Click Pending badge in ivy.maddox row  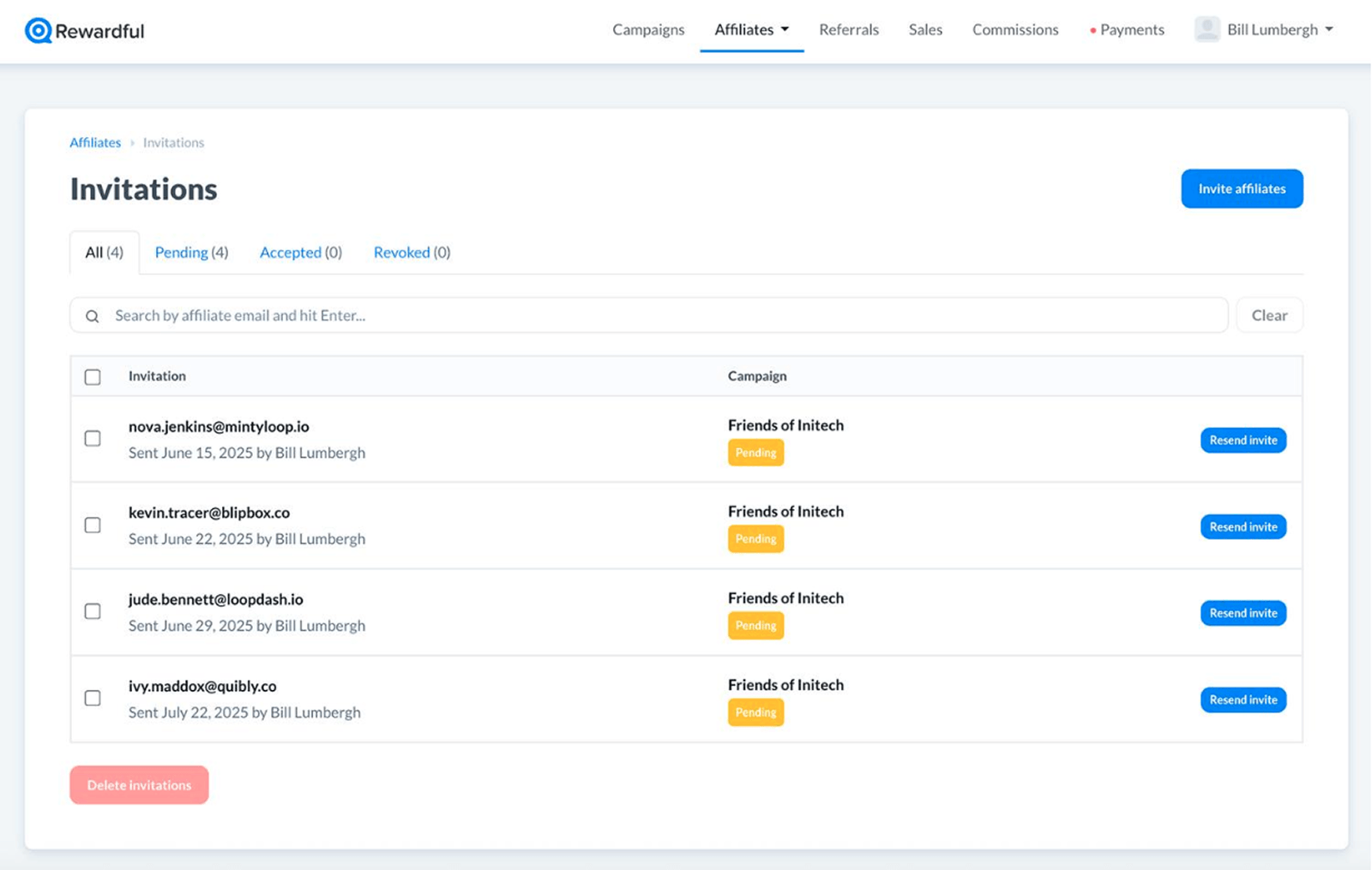[755, 712]
